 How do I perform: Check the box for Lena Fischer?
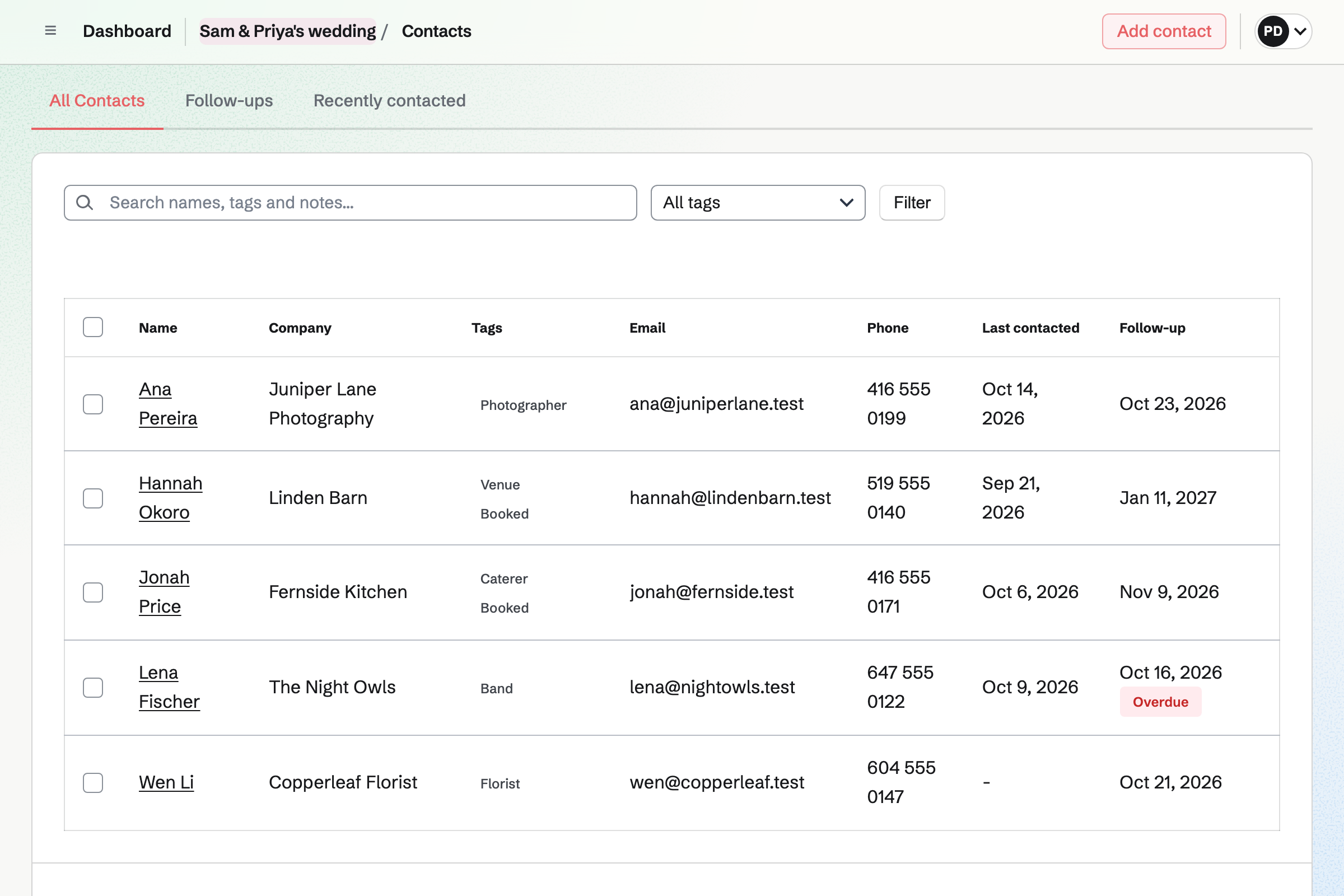[x=93, y=688]
